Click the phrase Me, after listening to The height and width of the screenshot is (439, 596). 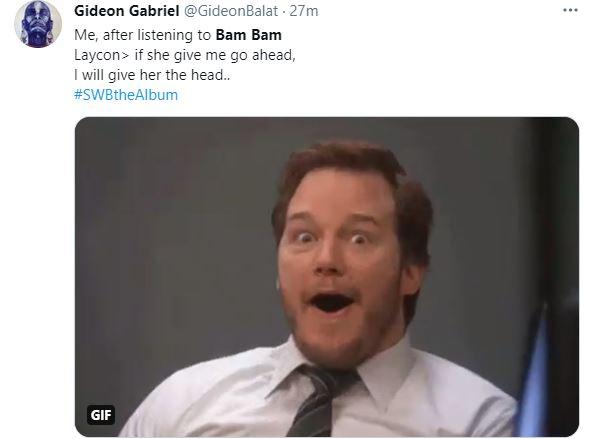(143, 35)
